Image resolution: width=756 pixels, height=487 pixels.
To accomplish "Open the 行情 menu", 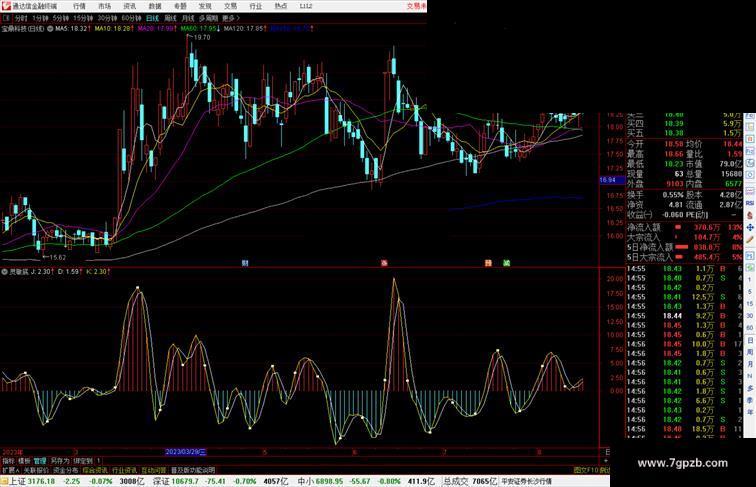I will (x=79, y=6).
